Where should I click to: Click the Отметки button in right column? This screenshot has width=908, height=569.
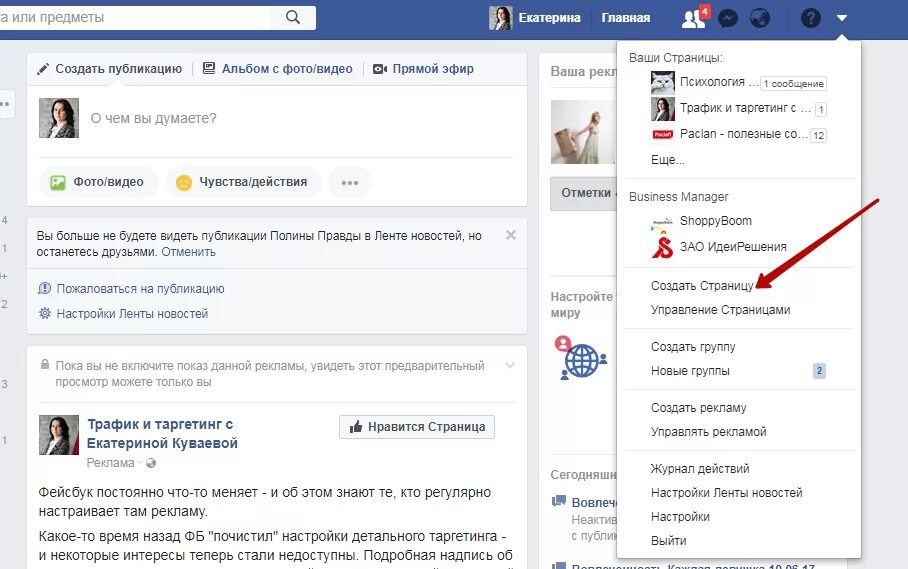tap(585, 193)
